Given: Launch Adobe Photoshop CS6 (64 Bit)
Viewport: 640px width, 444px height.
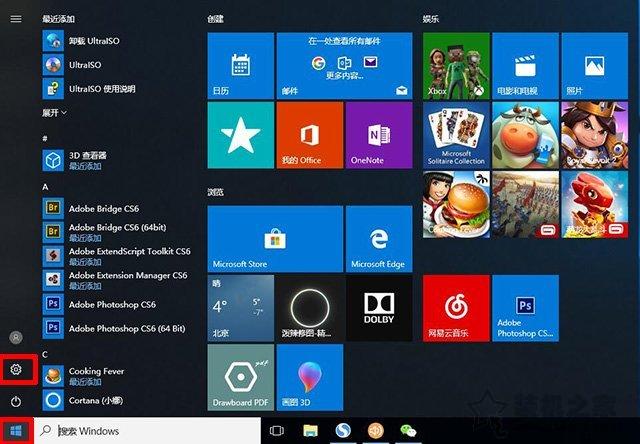Looking at the screenshot, I should pos(116,328).
